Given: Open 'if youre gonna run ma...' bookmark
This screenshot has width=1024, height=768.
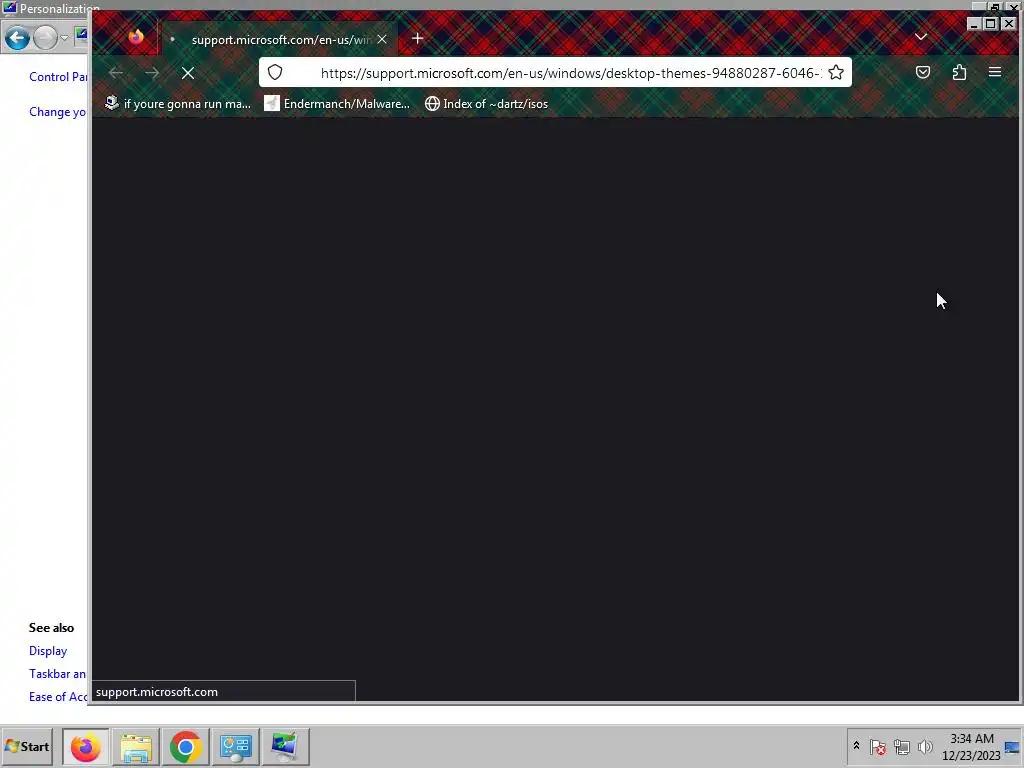Looking at the screenshot, I should 178,104.
